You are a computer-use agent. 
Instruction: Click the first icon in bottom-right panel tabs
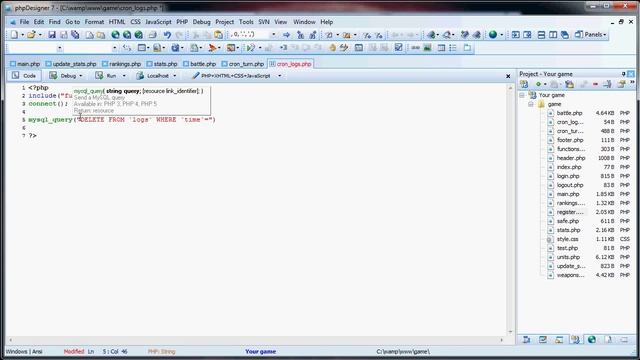click(527, 339)
